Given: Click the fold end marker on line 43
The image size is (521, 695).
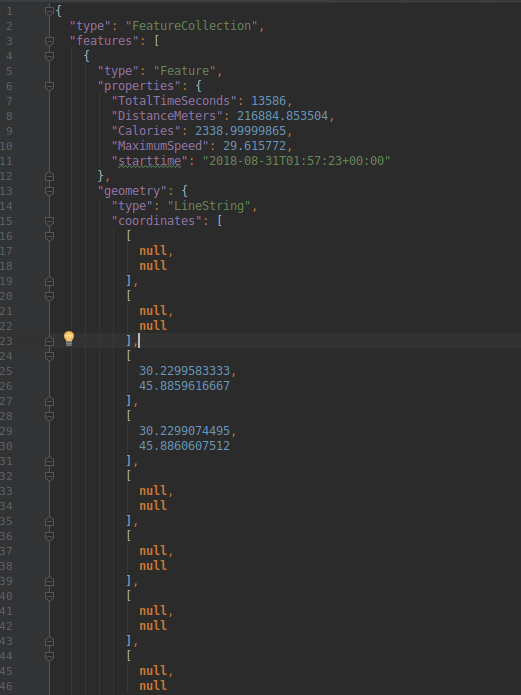Looking at the screenshot, I should (50, 641).
